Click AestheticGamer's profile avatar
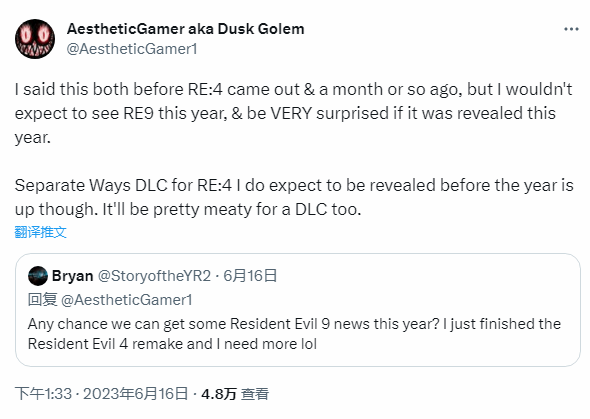 tap(35, 39)
